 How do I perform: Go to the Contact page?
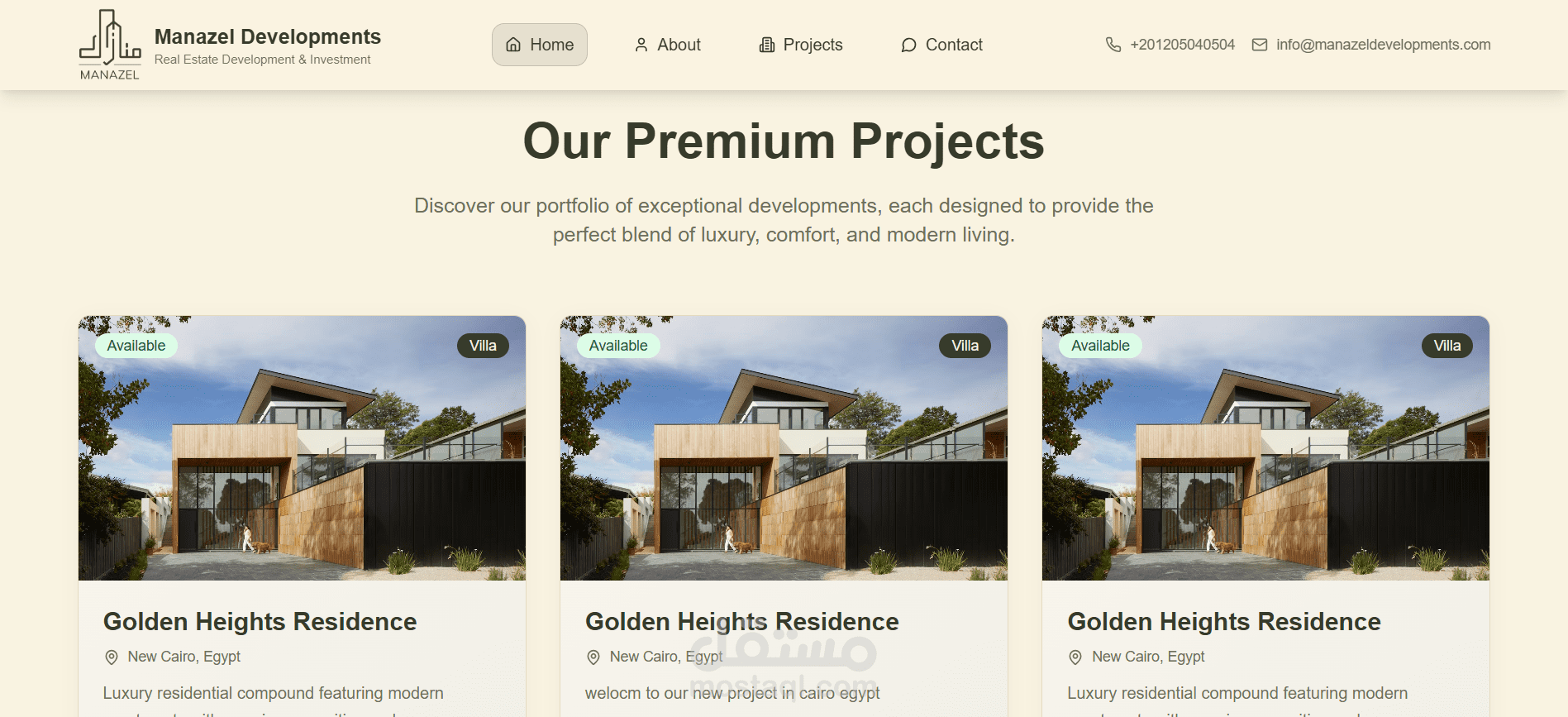point(941,45)
